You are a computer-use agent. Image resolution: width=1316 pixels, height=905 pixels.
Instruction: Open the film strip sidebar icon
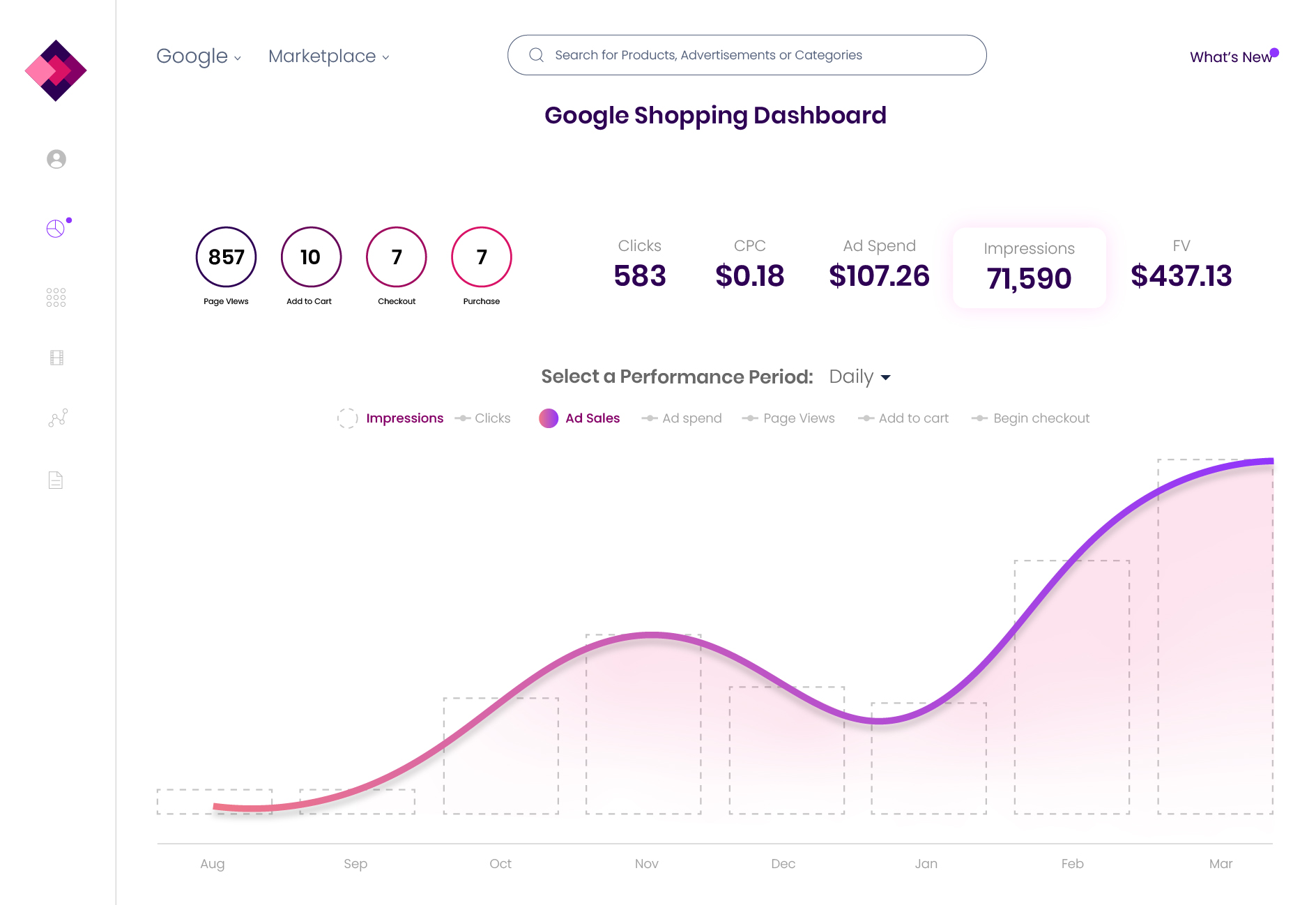pyautogui.click(x=56, y=358)
